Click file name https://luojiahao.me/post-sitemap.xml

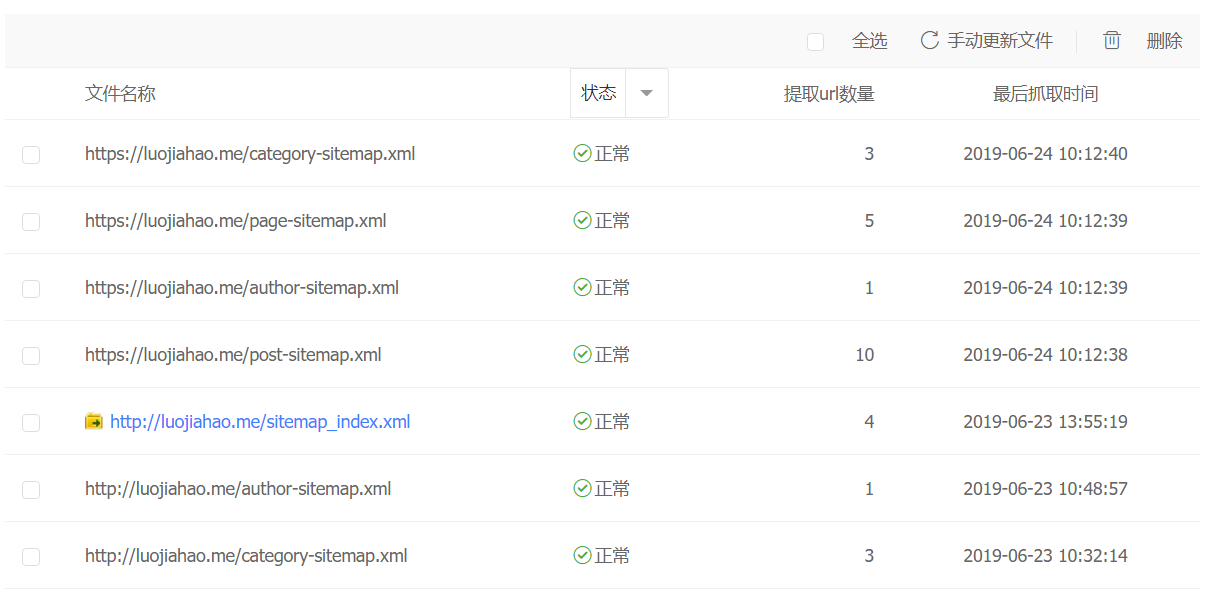[233, 355]
